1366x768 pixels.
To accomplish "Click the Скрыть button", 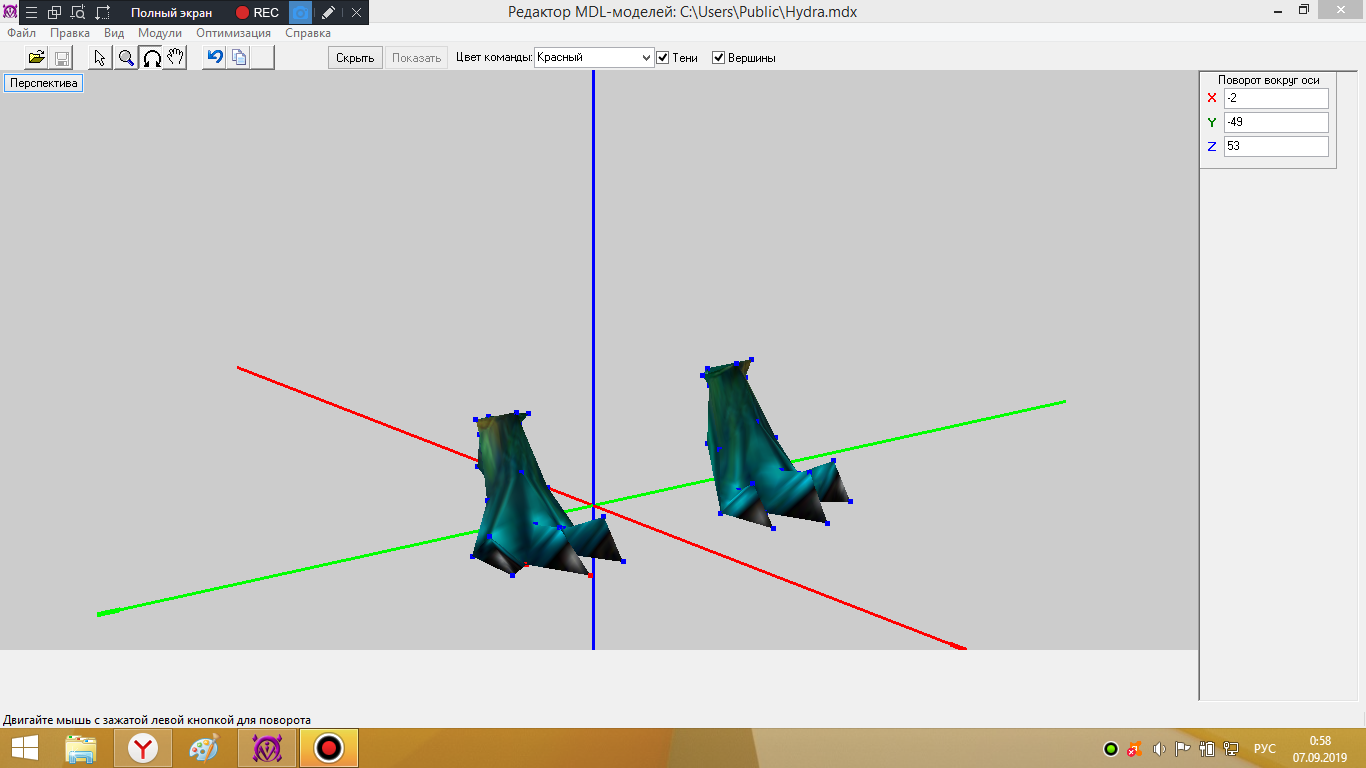I will click(355, 58).
